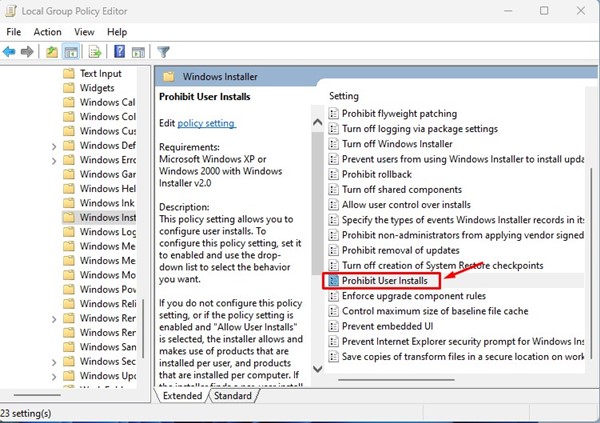The height and width of the screenshot is (423, 600).
Task: Select Windows Inst folder in tree
Action: pyautogui.click(x=99, y=217)
